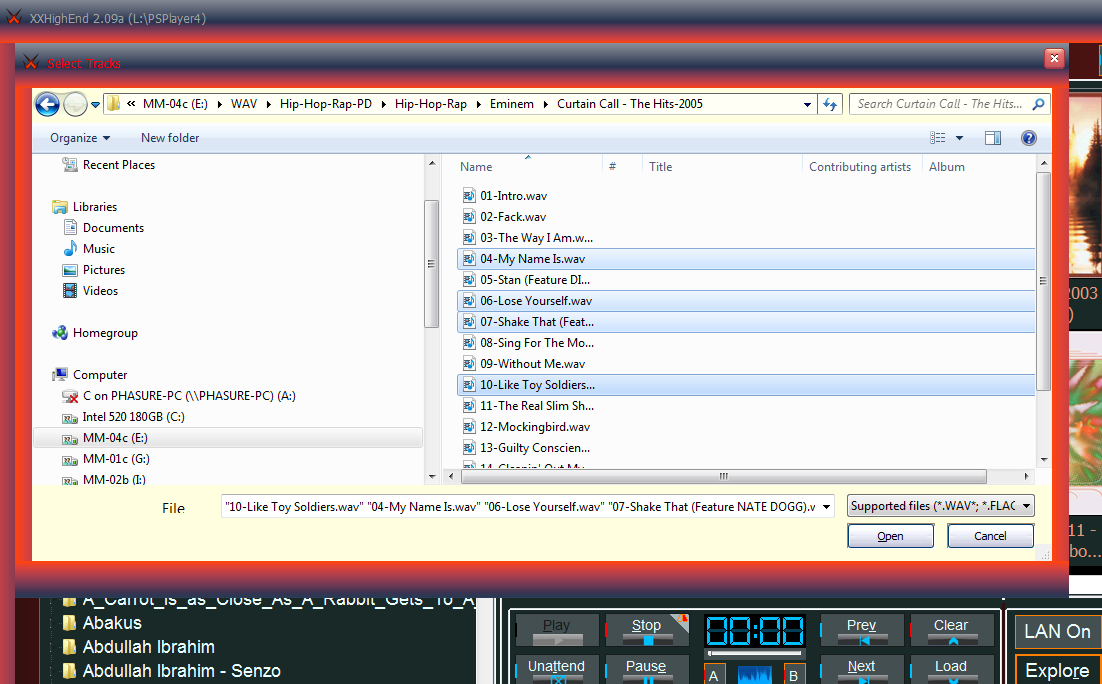This screenshot has height=684, width=1102.
Task: Click Open to load selected tracks
Action: [890, 536]
